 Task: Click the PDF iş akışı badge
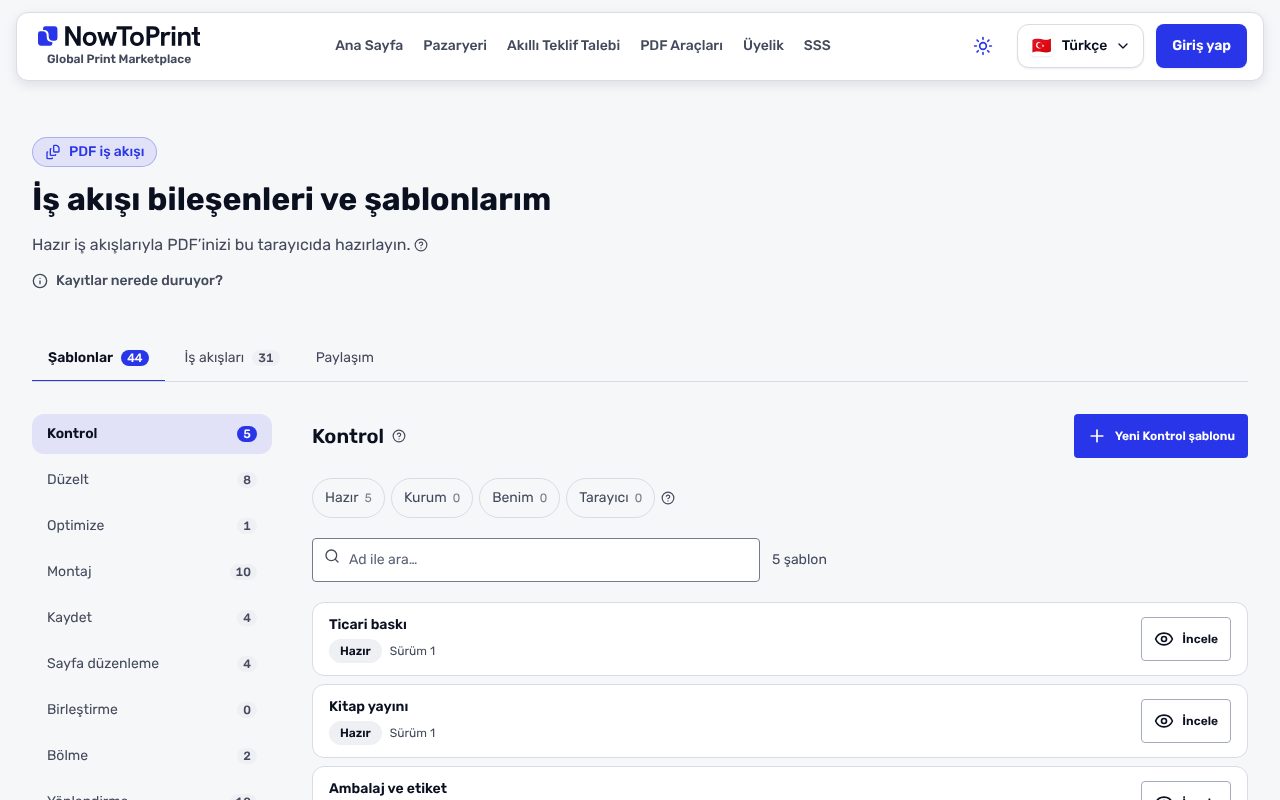coord(95,152)
